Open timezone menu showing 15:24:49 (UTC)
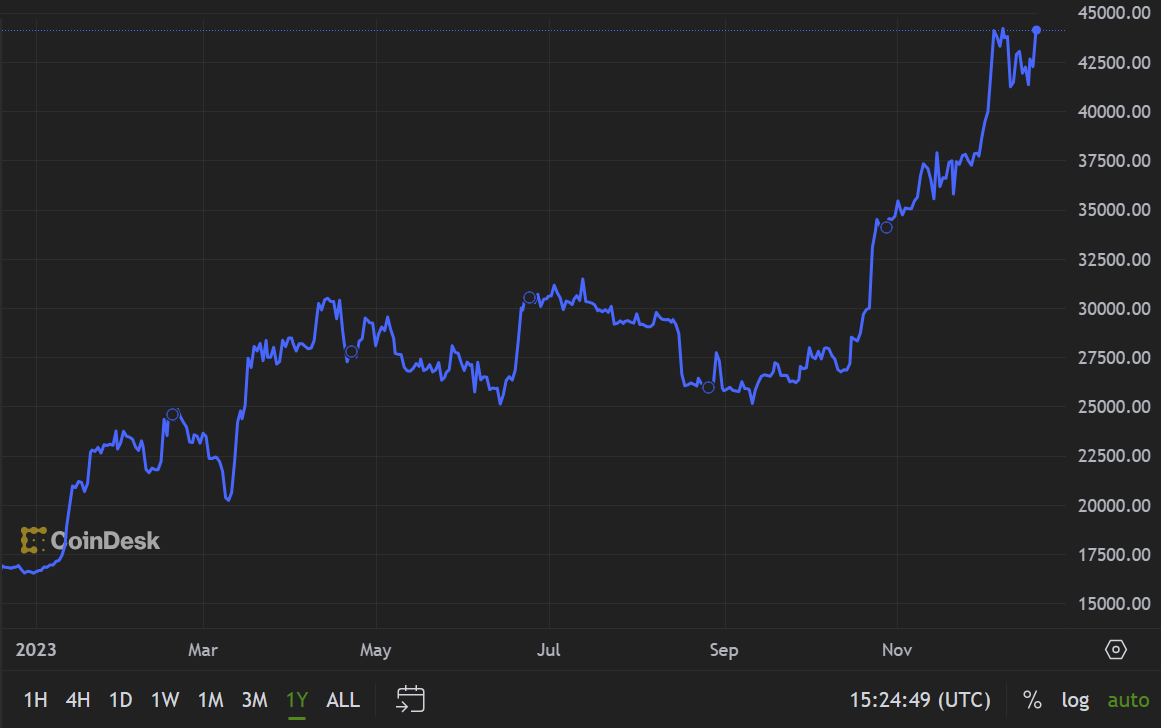The width and height of the screenshot is (1161, 728). [x=920, y=700]
